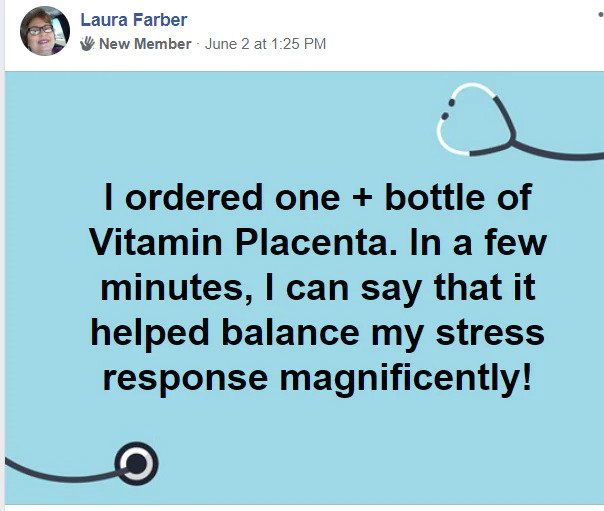Viewport: 604px width, 511px height.
Task: Click the waving hand New Member icon
Action: pos(88,44)
